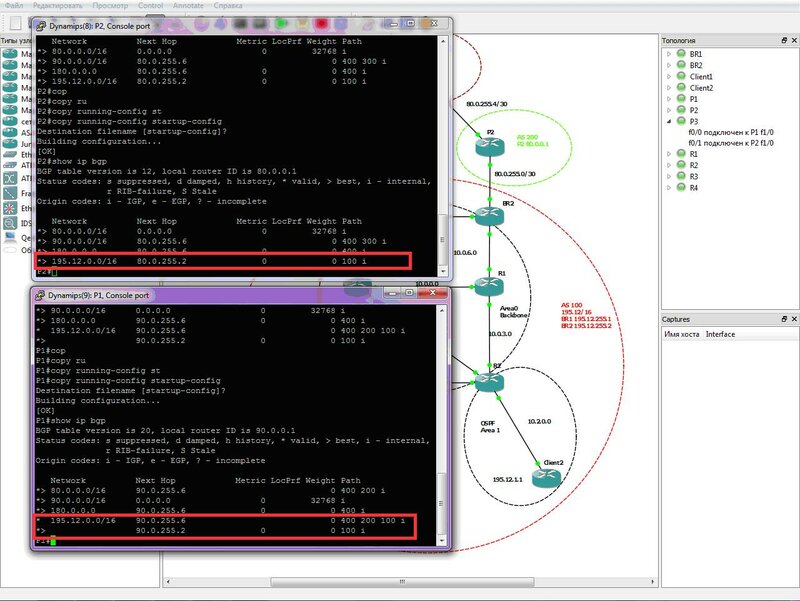Select R4 in the topology list

(x=694, y=187)
